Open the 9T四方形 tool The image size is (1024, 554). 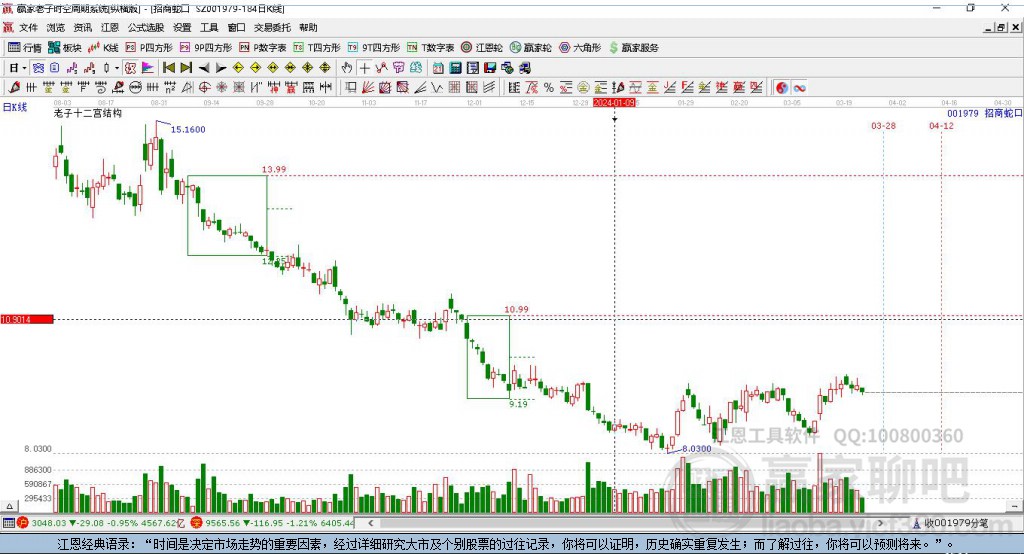(x=374, y=48)
